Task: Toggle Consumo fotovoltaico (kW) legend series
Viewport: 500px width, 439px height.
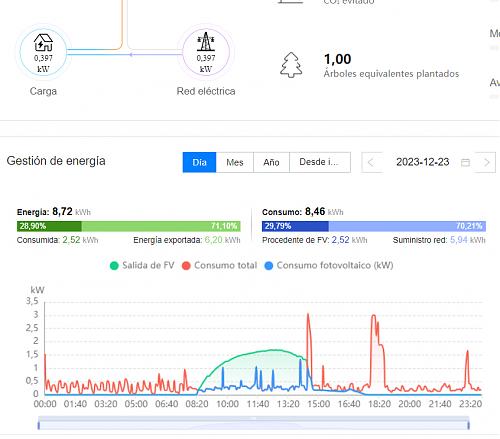Action: tap(329, 266)
